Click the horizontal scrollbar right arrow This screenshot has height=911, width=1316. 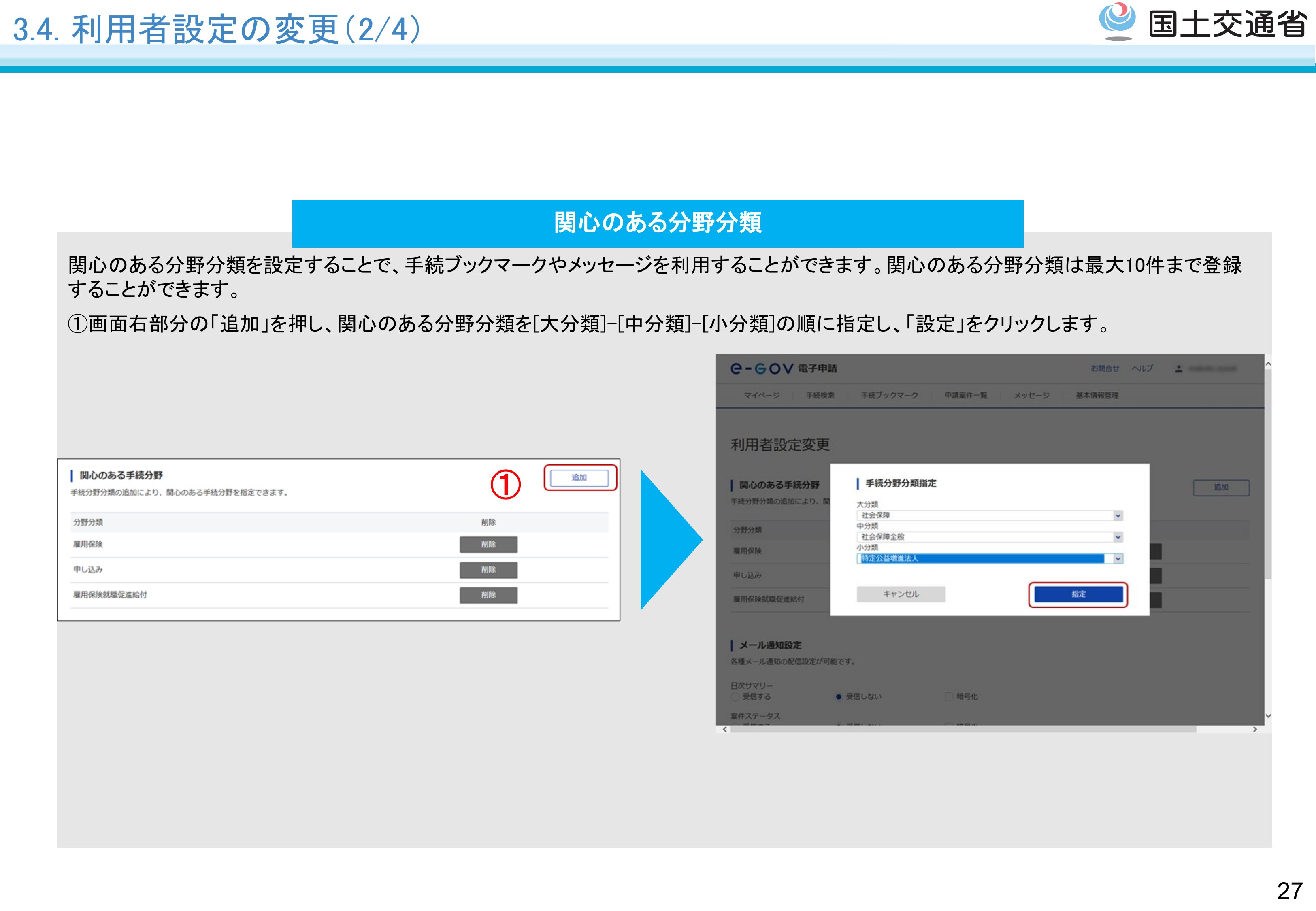pos(1254,729)
